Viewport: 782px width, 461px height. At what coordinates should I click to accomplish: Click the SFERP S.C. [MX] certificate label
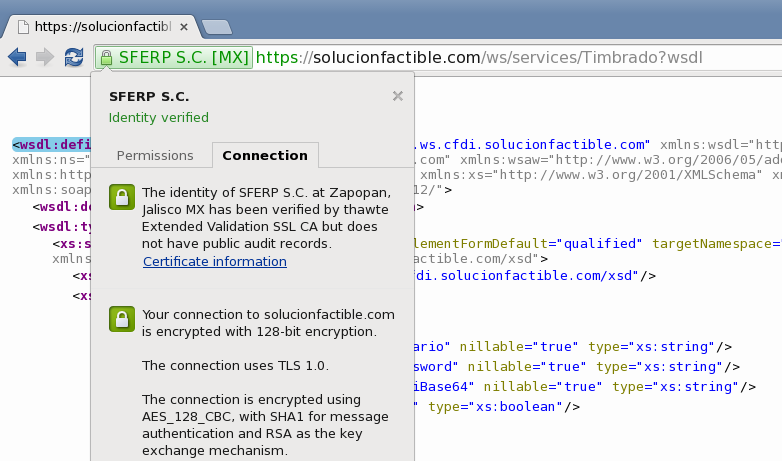(x=183, y=57)
